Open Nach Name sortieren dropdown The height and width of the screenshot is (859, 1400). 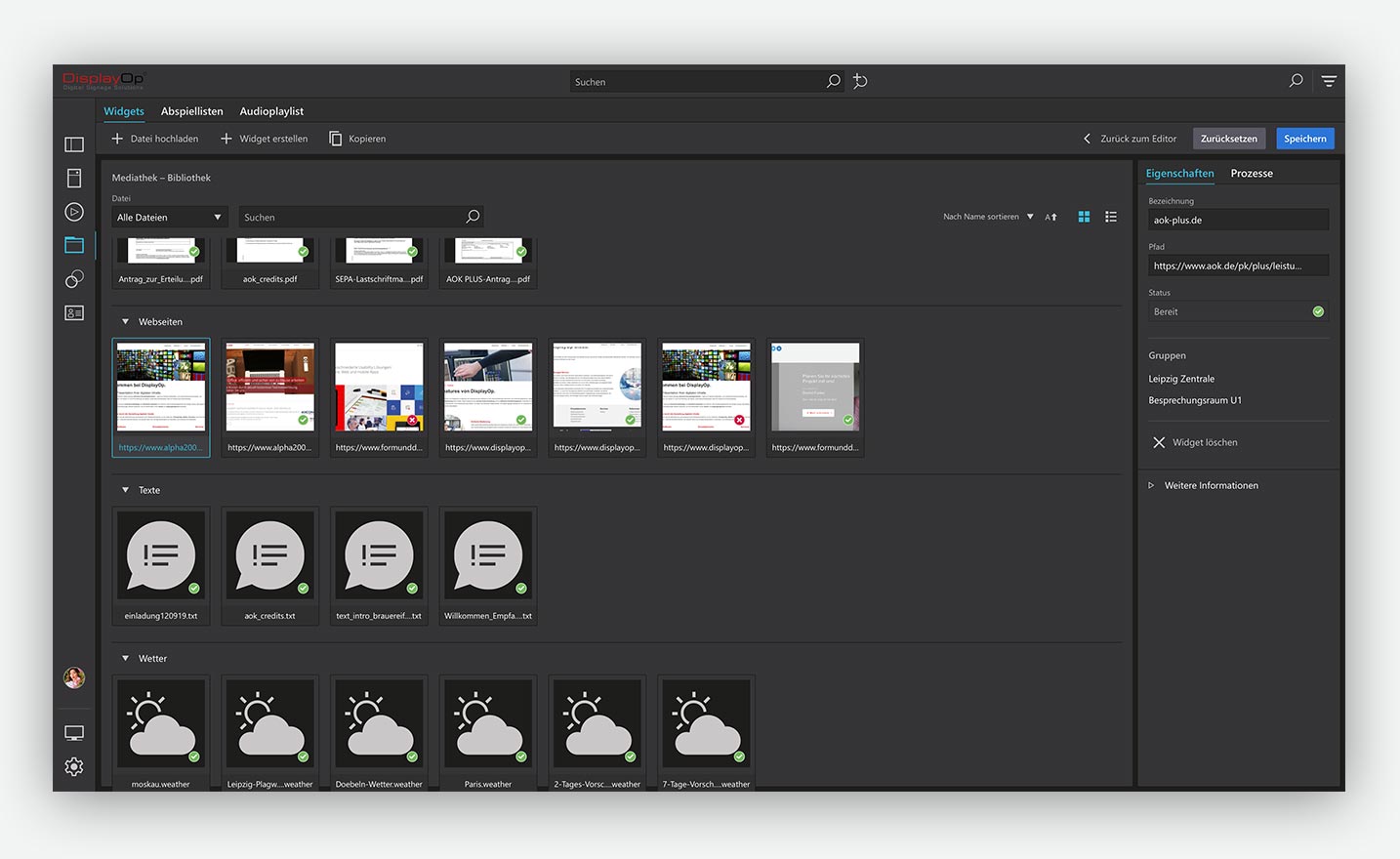988,217
